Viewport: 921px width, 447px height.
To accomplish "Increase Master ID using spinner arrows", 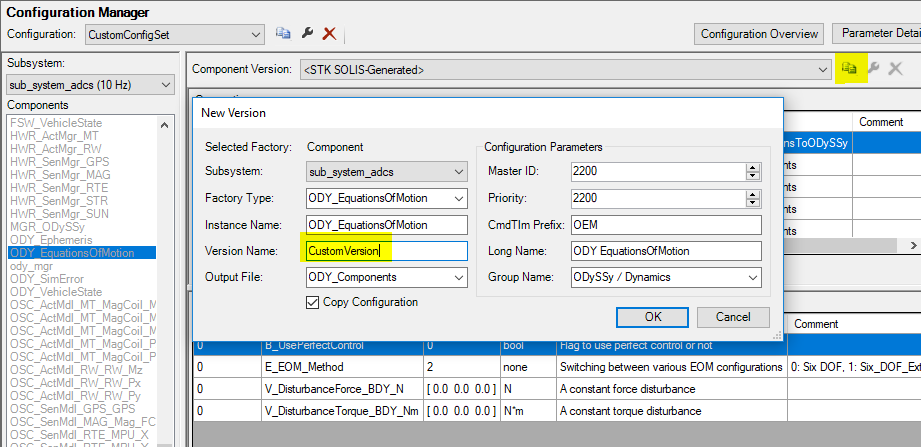I will tap(753, 167).
